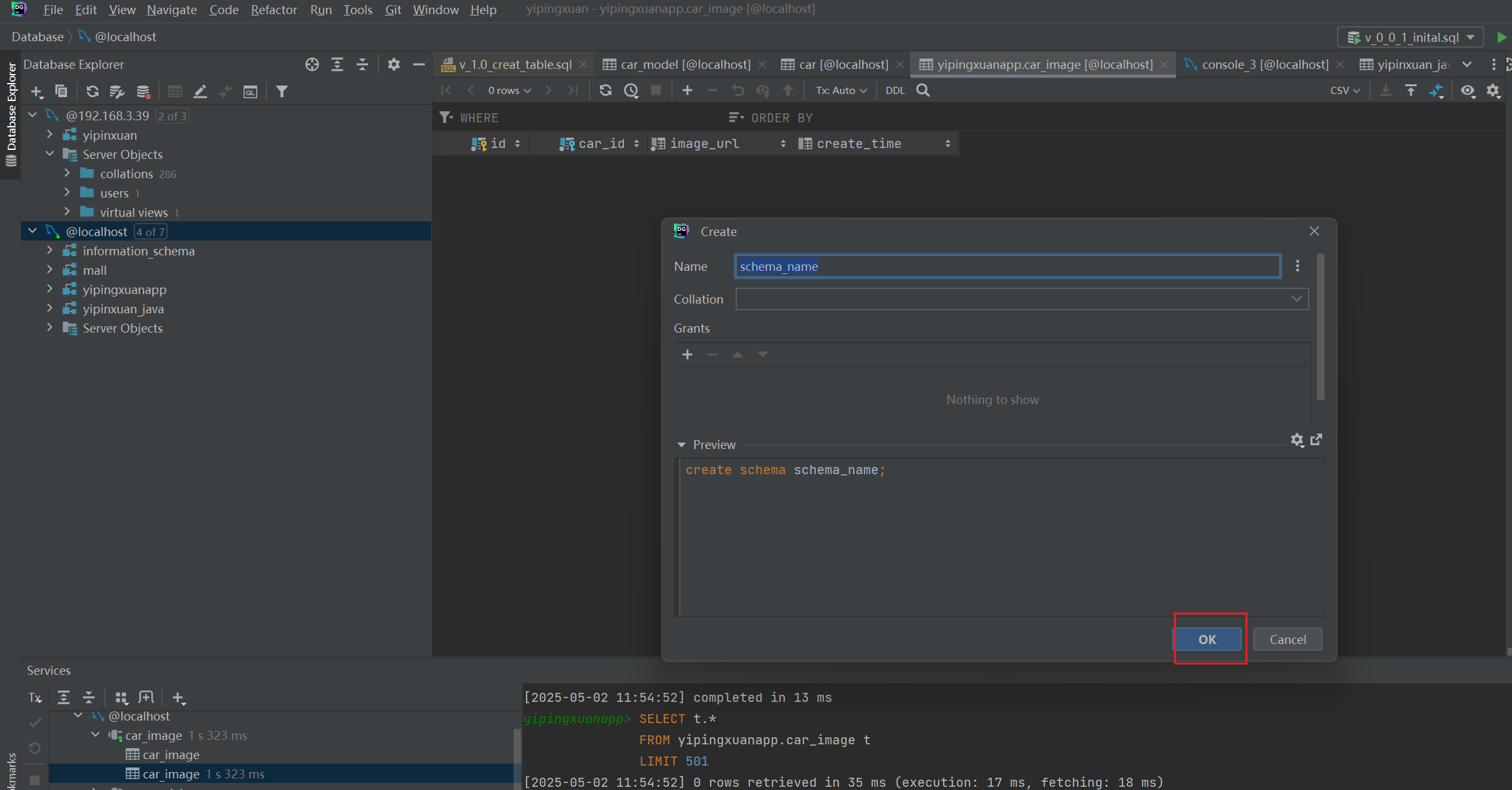The image size is (1512, 790).
Task: Click add grant plus icon in Create dialog
Action: (x=687, y=354)
